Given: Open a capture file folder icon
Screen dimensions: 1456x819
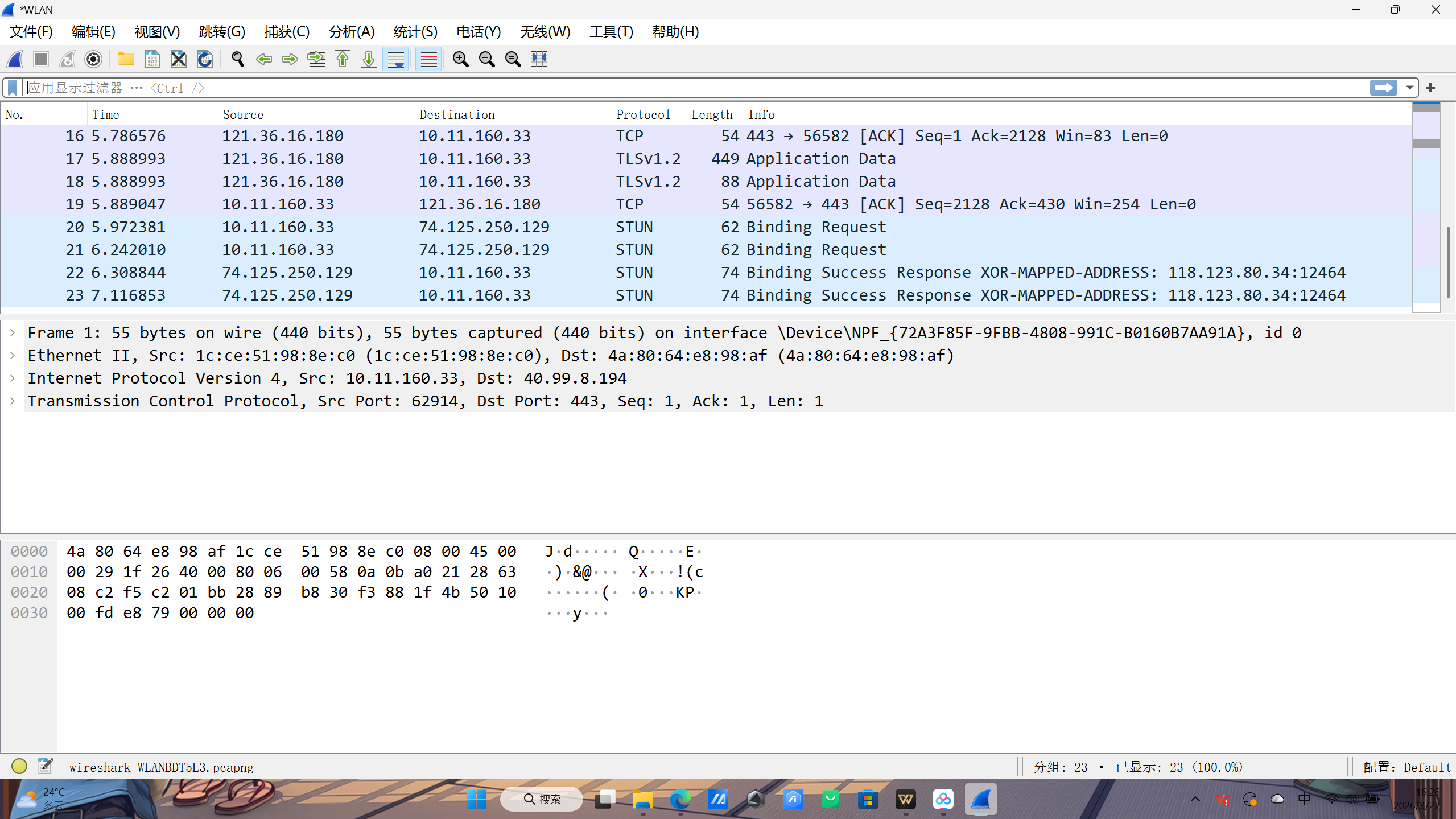Looking at the screenshot, I should [x=126, y=59].
